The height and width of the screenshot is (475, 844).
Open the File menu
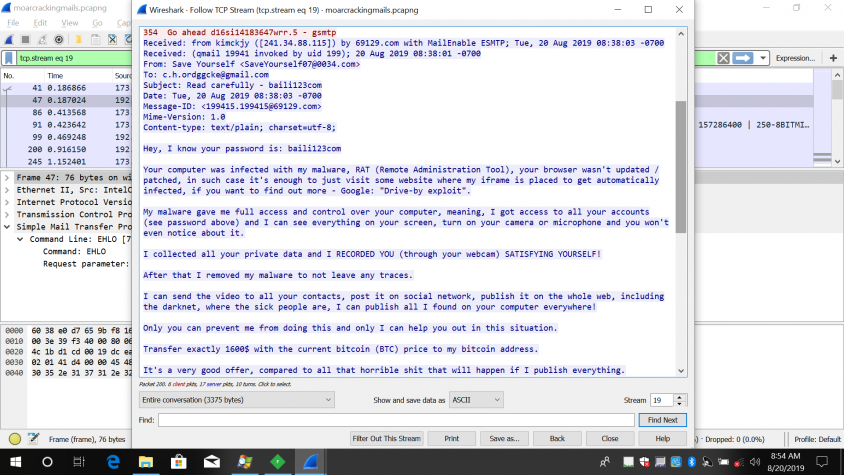coord(13,23)
